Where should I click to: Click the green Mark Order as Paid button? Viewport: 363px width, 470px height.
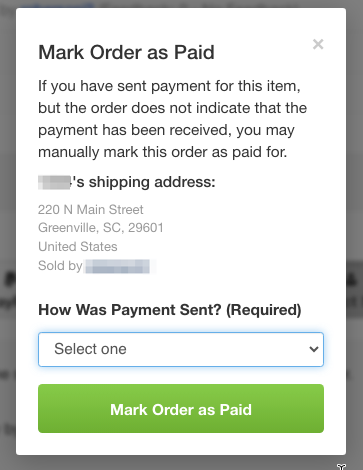pyautogui.click(x=181, y=408)
